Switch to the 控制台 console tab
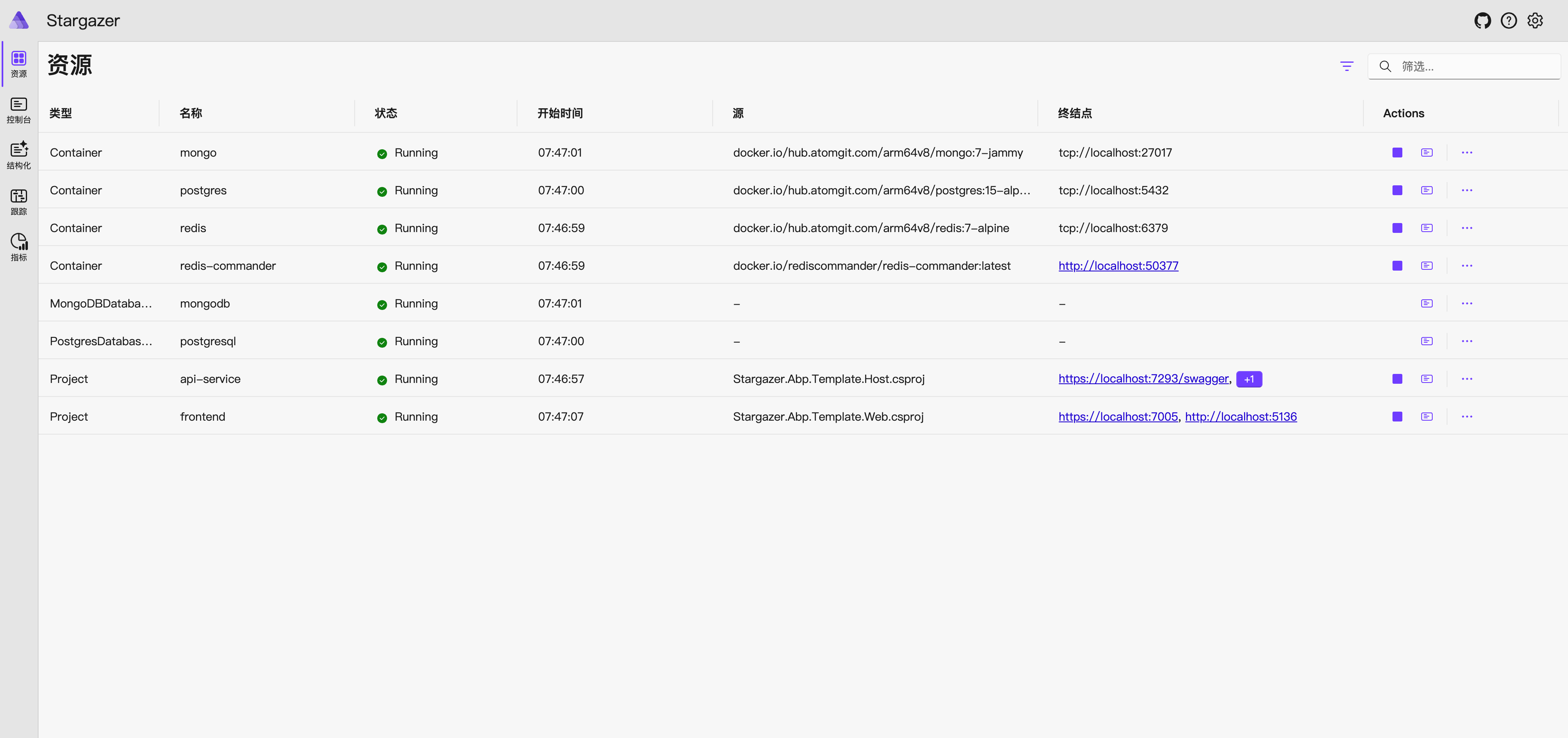This screenshot has width=1568, height=738. 19,110
